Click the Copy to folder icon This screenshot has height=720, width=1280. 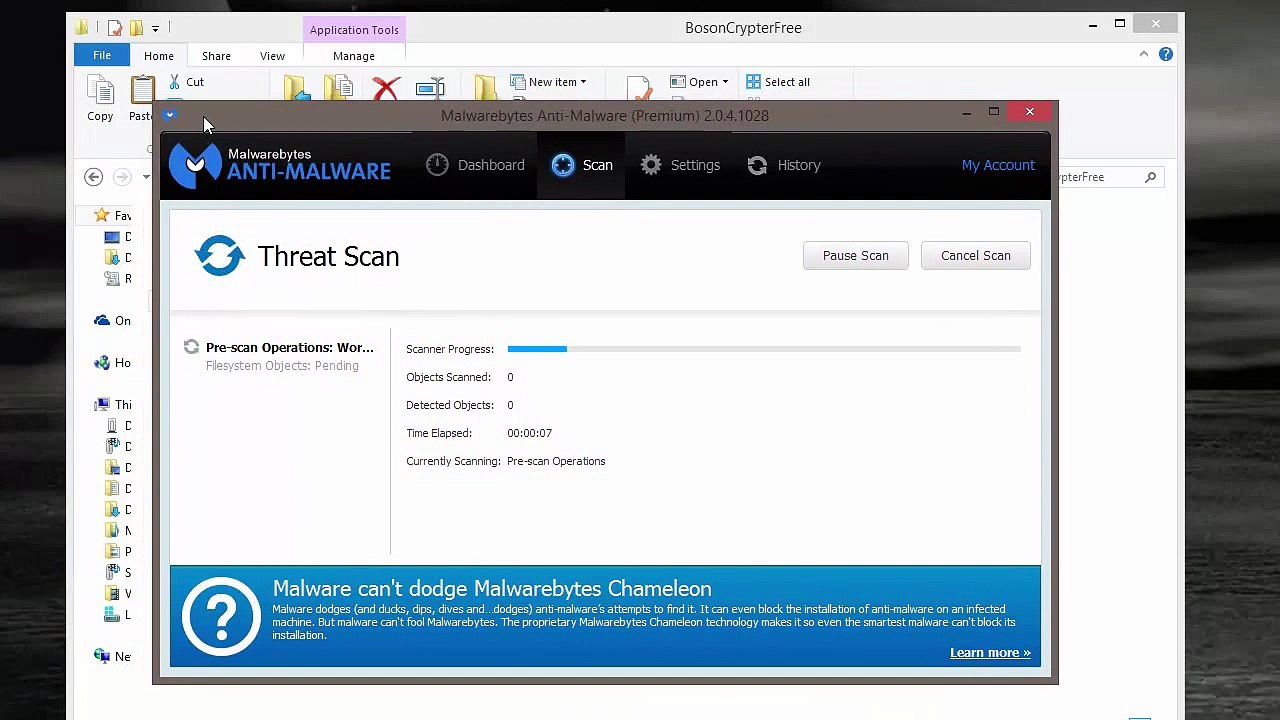[x=338, y=88]
